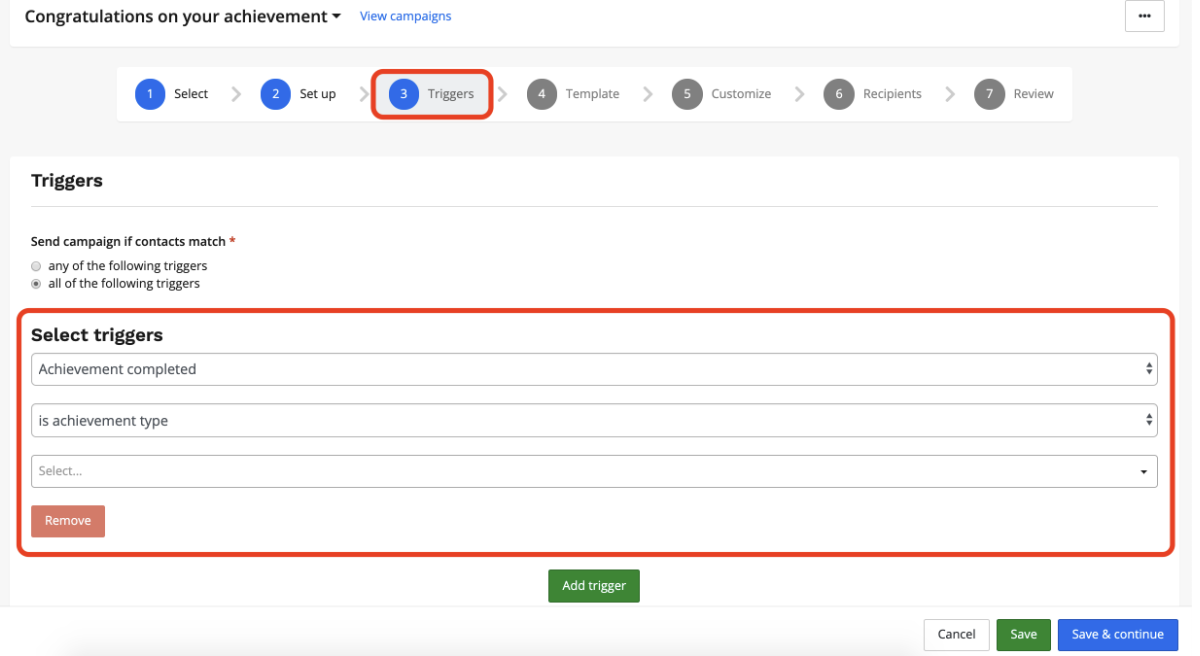This screenshot has height=656, width=1200.
Task: Expand the 'Select...' achievement type combo box
Action: [594, 471]
